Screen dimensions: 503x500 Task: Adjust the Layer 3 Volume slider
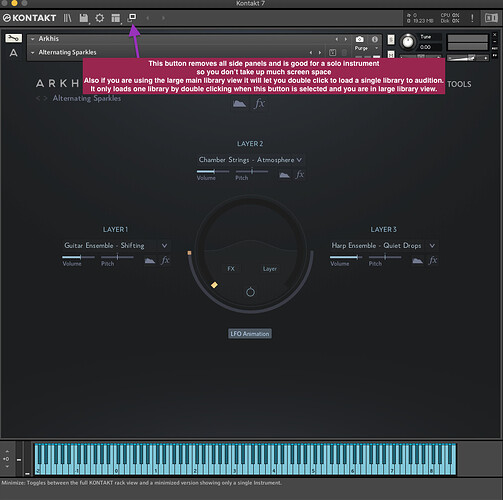point(347,257)
